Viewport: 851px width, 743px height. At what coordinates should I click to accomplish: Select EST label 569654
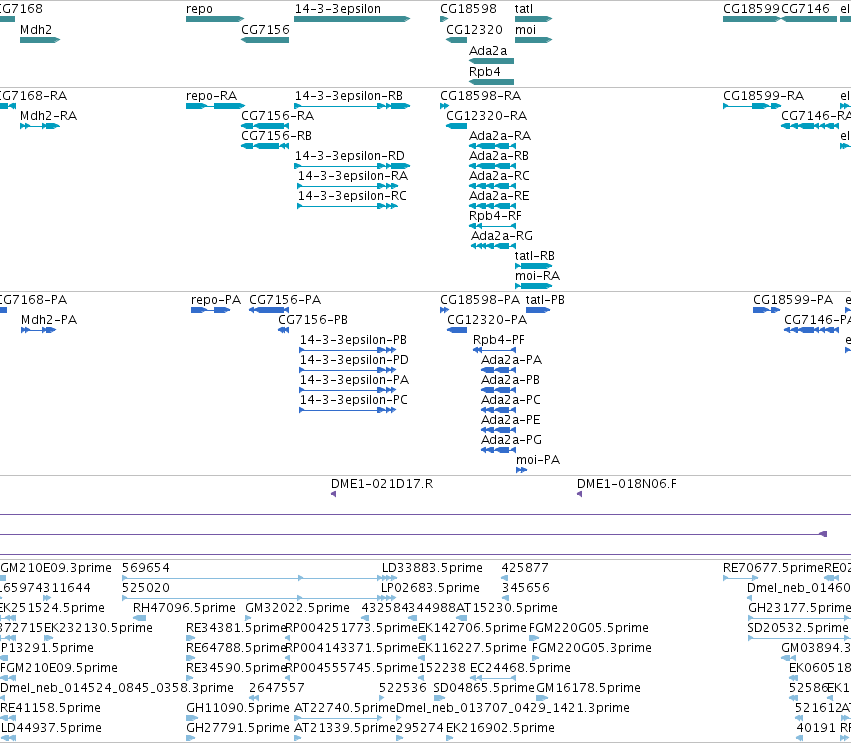pos(145,568)
